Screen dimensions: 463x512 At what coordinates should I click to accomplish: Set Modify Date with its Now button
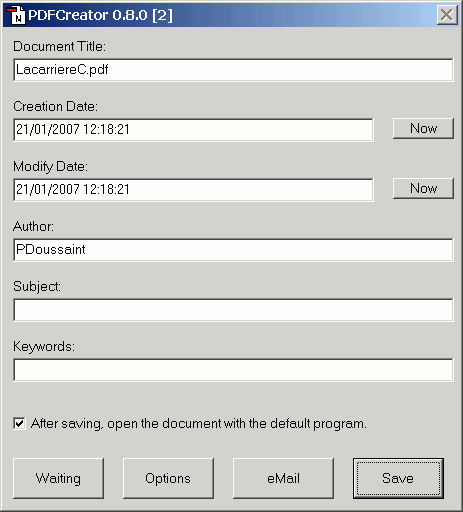tap(423, 188)
